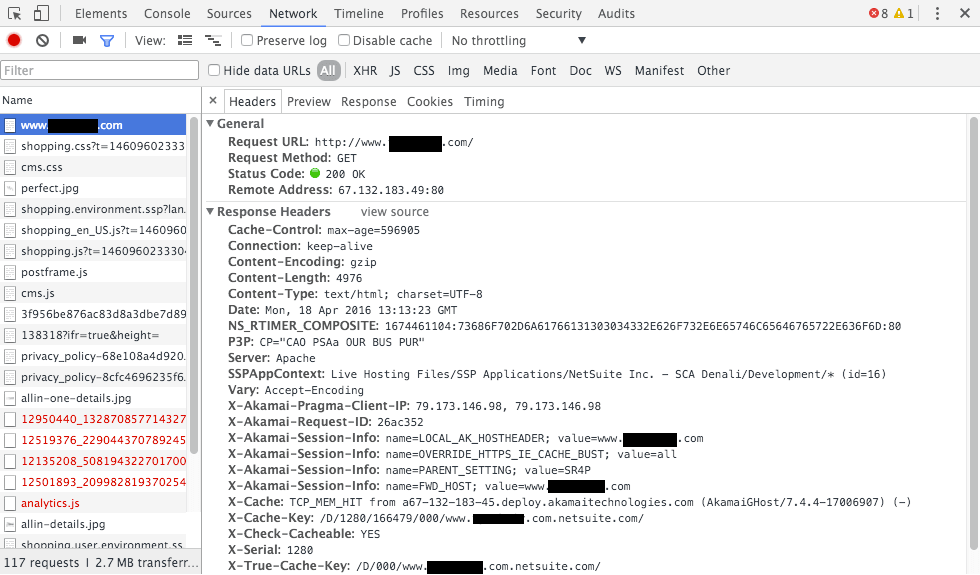Collapse the General section
Screen dimensions: 980x575
[210, 124]
